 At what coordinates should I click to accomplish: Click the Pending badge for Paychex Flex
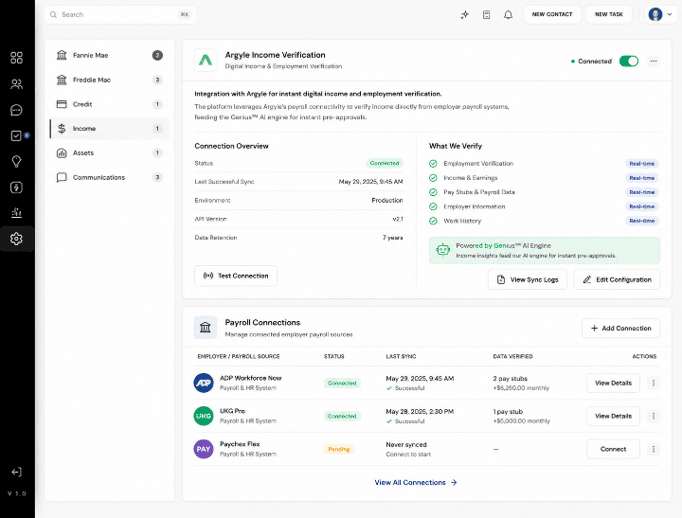pos(339,449)
